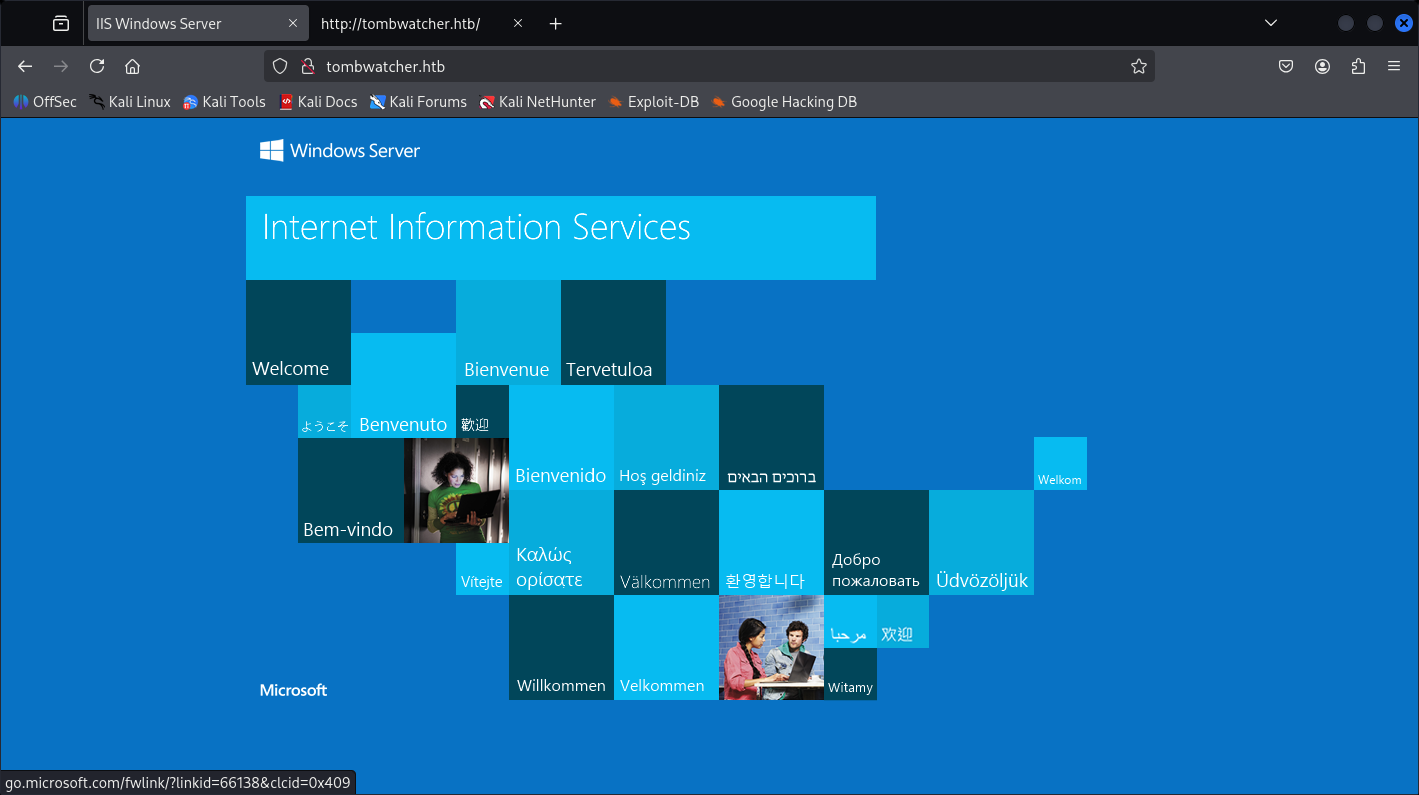Click the Arabic مرحبا tile
1419x795 pixels.
click(x=850, y=621)
